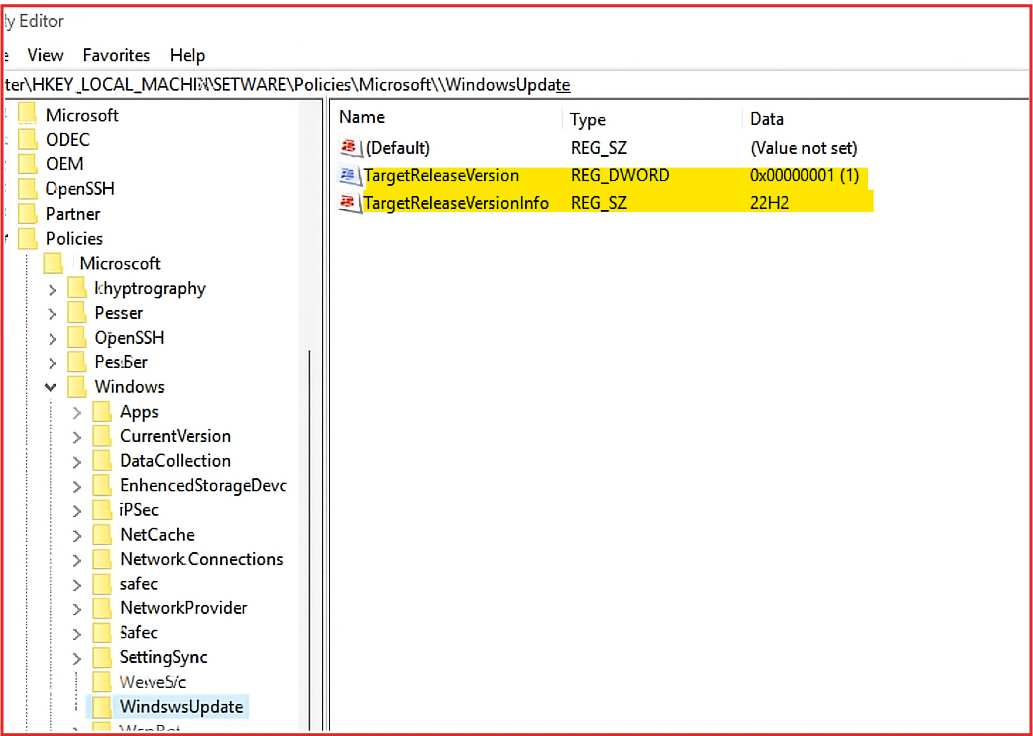Click the 22H2 data cell
The image size is (1033, 736).
point(769,203)
